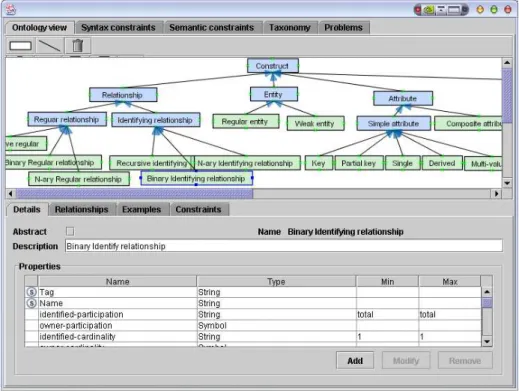Select the N-ary Identifying relationship node

[x=247, y=163]
